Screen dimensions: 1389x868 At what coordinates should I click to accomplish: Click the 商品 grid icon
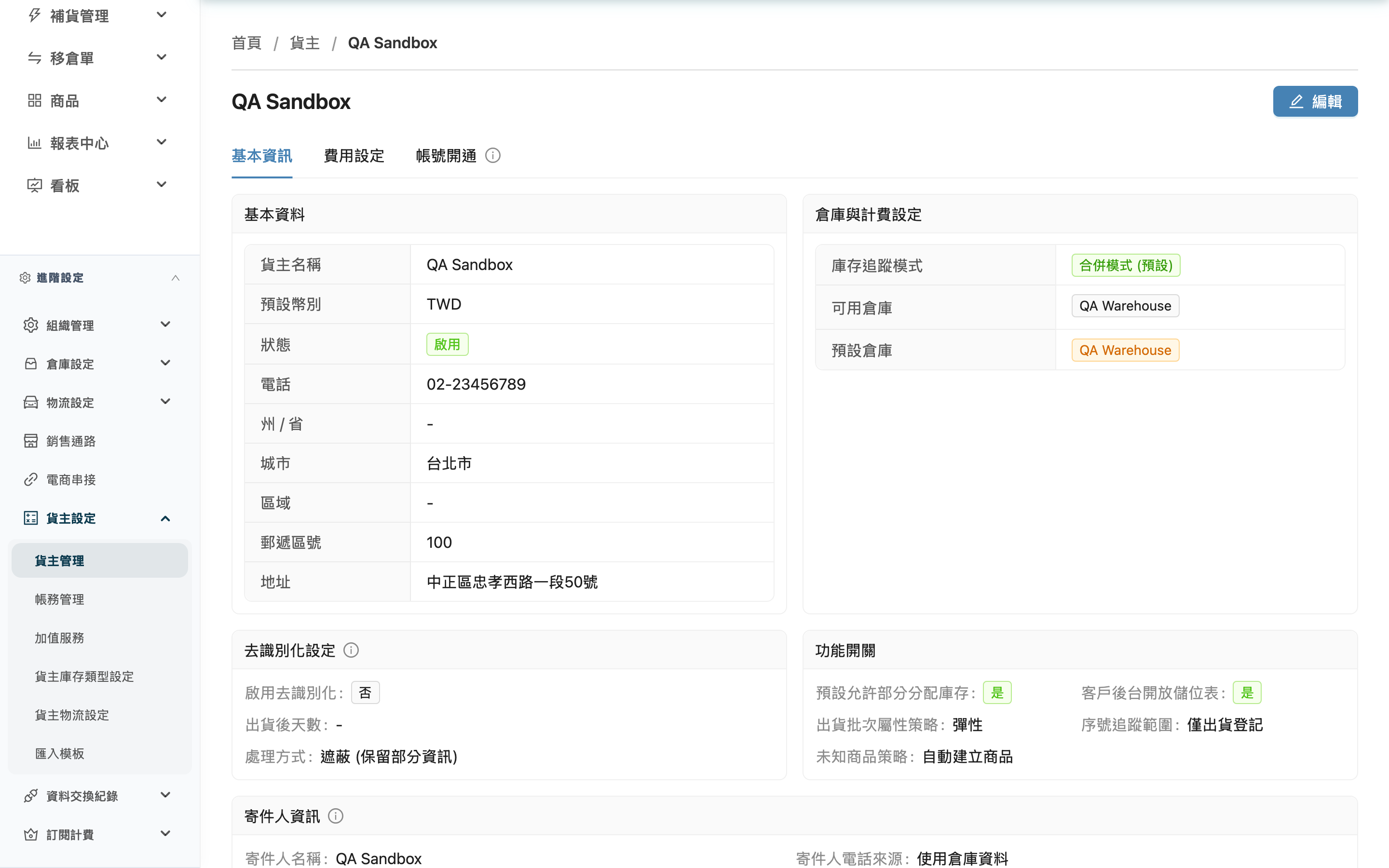pyautogui.click(x=34, y=100)
